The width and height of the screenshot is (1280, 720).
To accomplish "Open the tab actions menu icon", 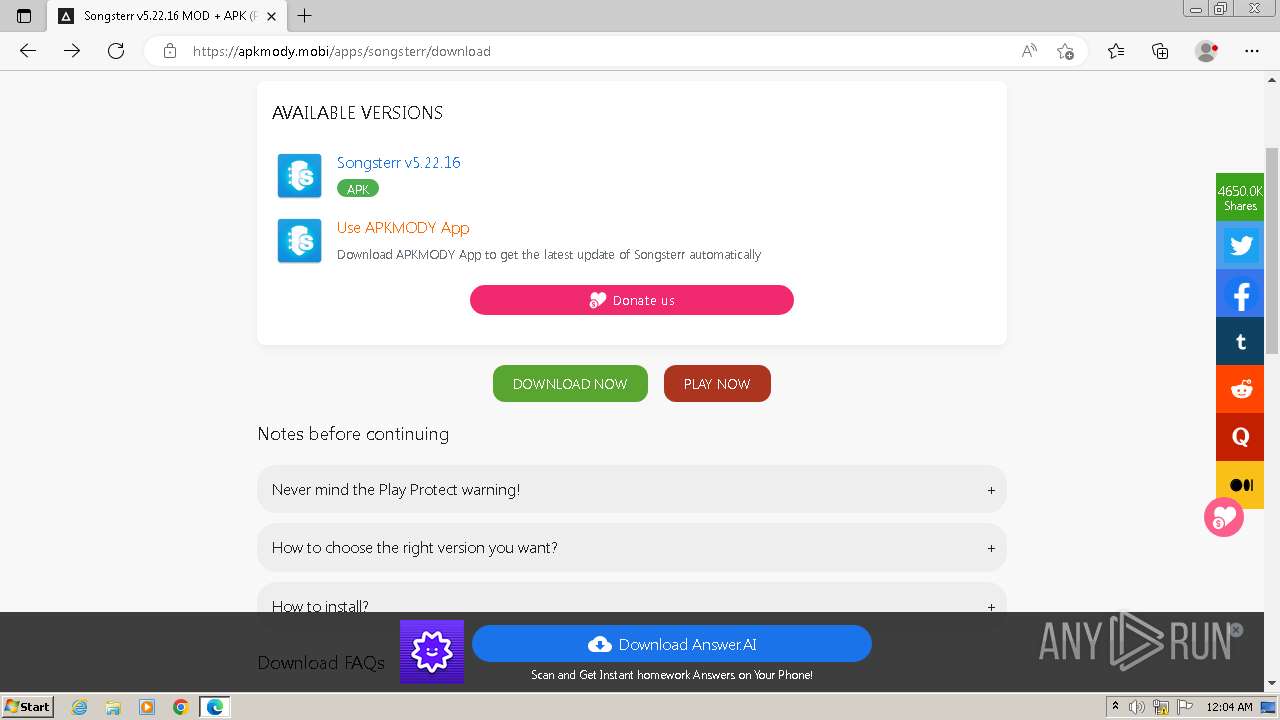I will pos(24,16).
